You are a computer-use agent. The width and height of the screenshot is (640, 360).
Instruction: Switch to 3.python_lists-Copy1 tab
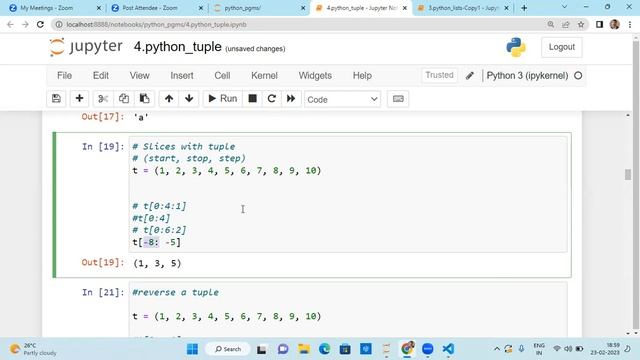pos(463,8)
